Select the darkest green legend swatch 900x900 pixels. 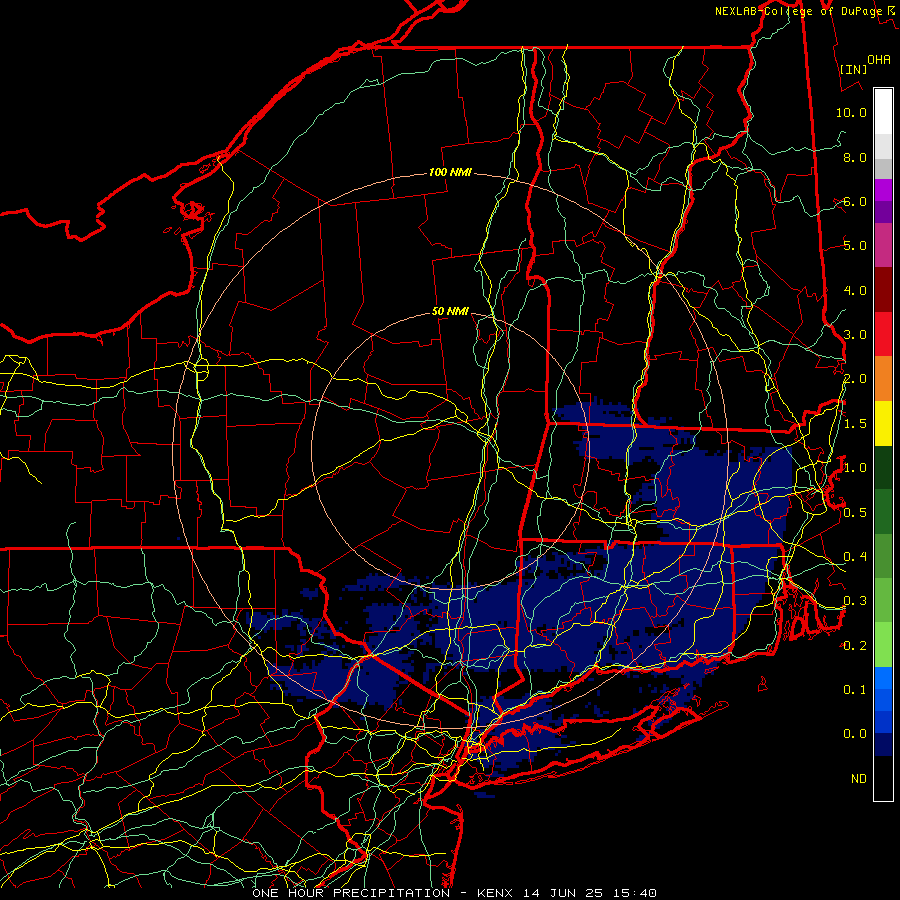(883, 467)
